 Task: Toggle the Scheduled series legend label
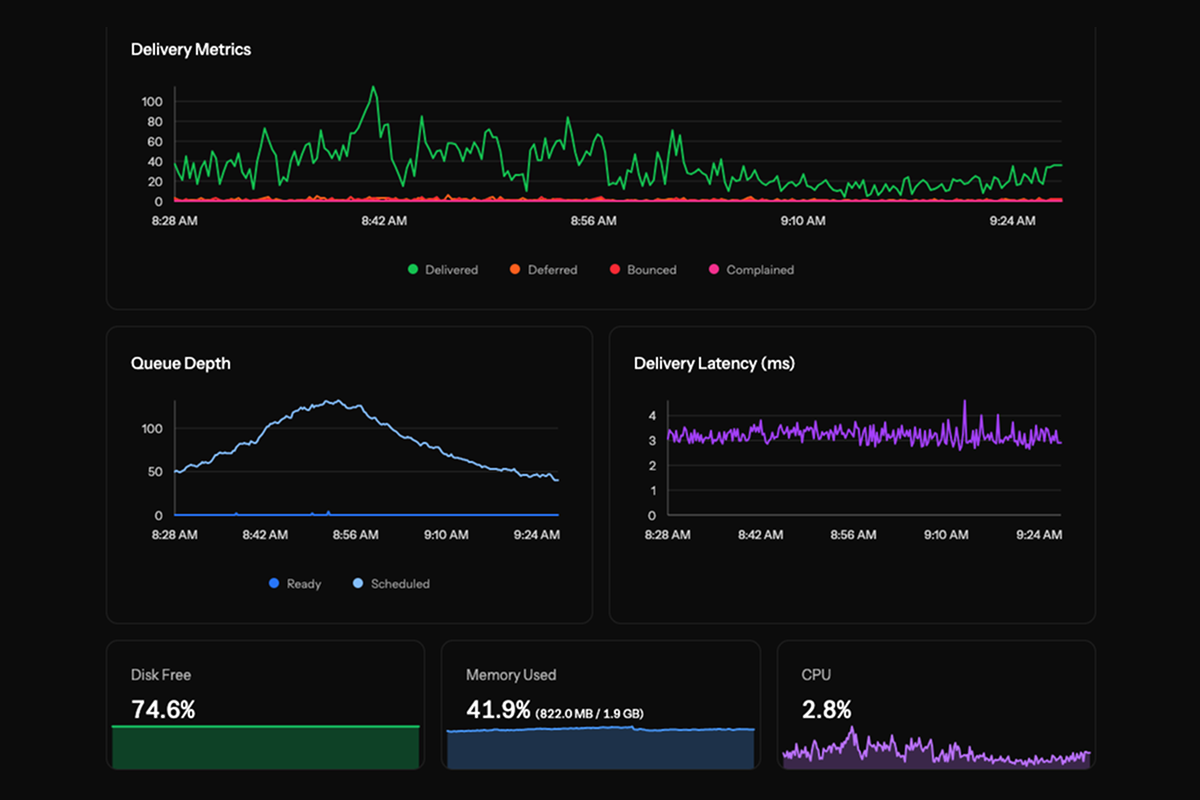399,584
